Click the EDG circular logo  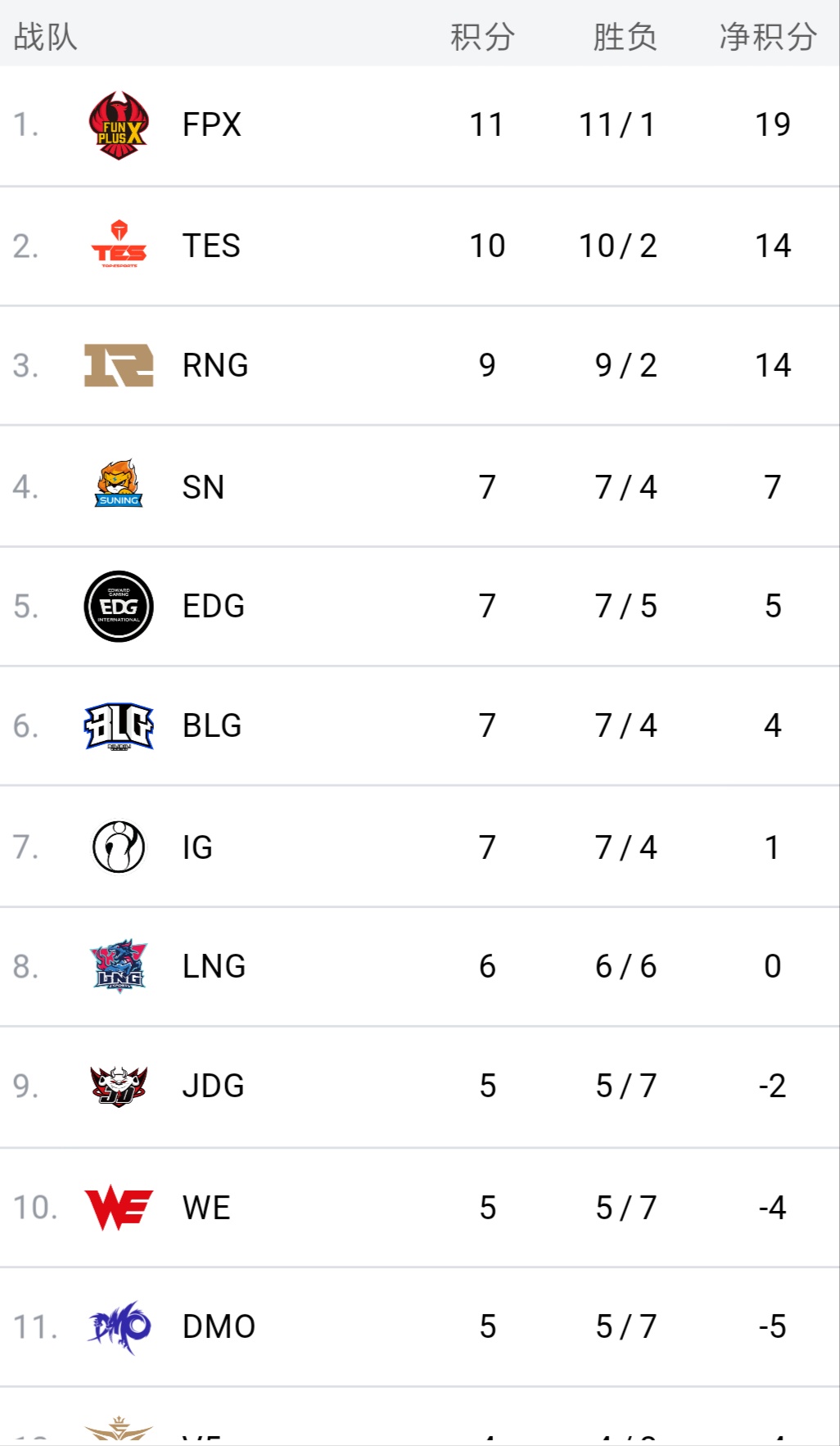[119, 606]
